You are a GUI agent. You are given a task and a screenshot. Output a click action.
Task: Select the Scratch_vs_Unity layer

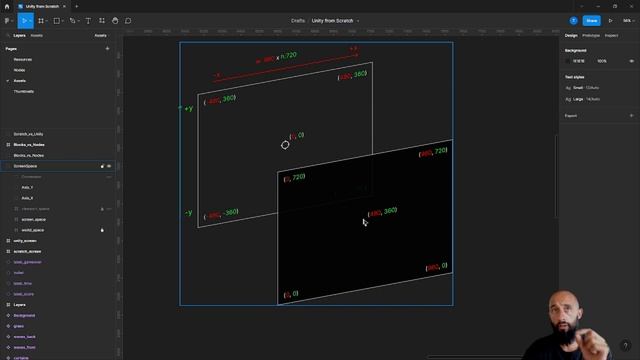point(28,134)
